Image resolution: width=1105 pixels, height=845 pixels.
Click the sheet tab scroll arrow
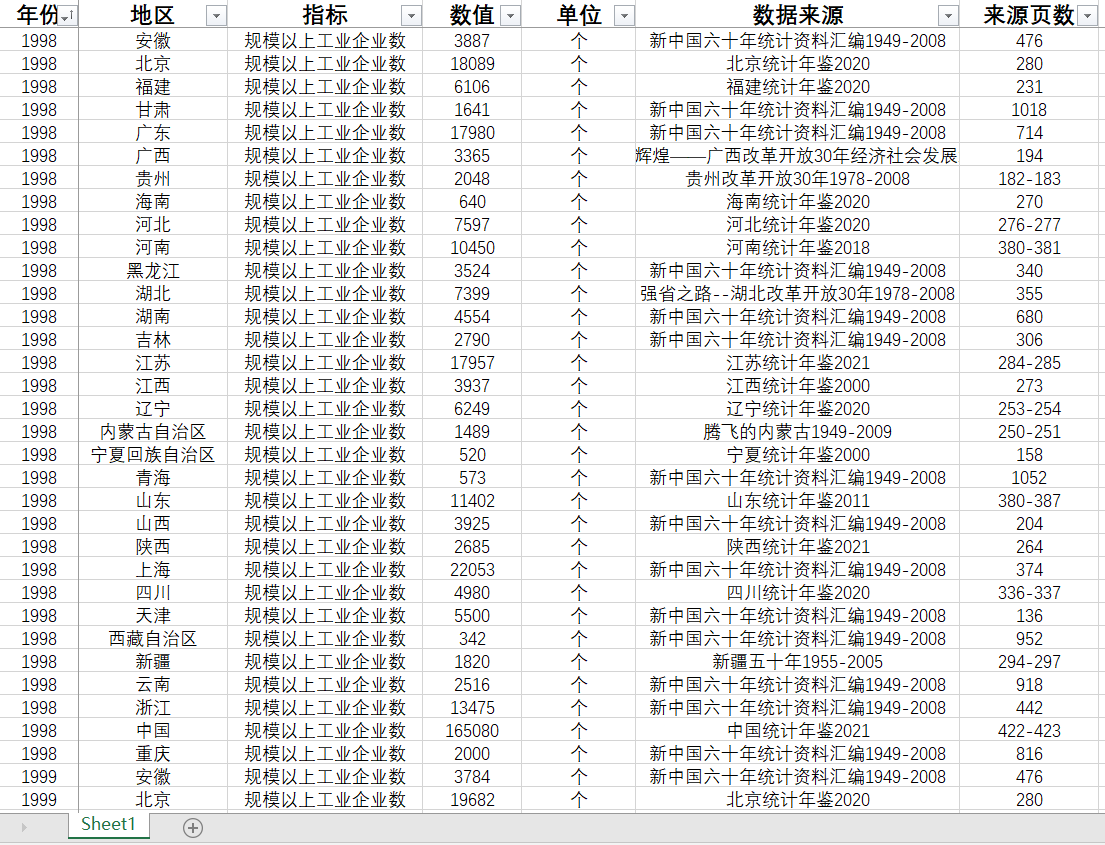24,827
